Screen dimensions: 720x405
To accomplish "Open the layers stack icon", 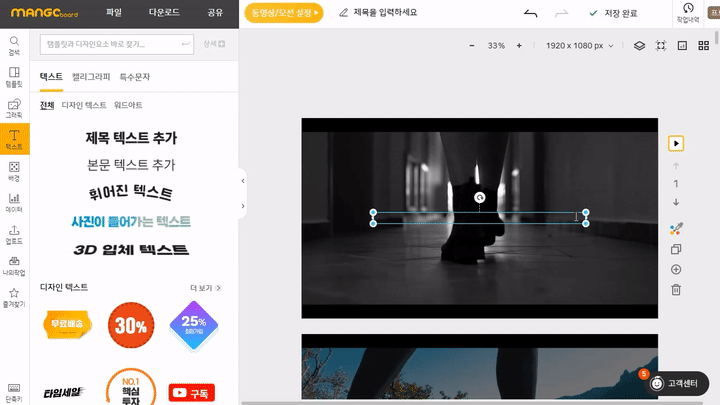I will coord(639,46).
